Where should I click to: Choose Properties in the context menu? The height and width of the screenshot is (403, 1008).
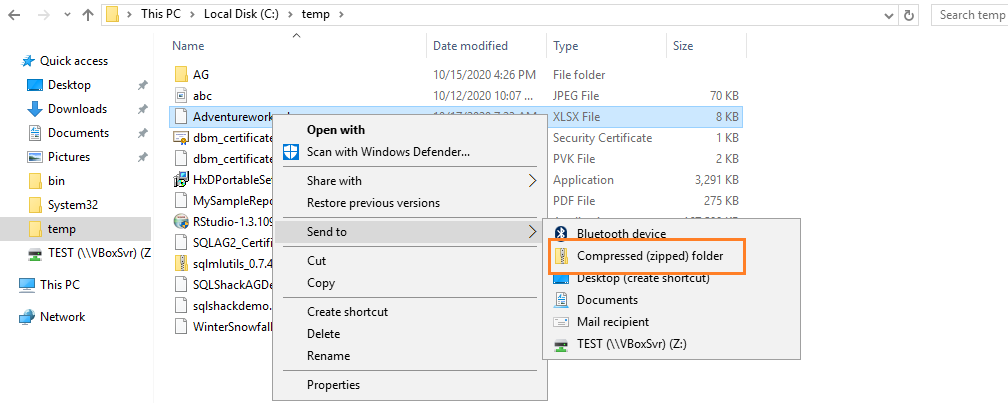(333, 385)
